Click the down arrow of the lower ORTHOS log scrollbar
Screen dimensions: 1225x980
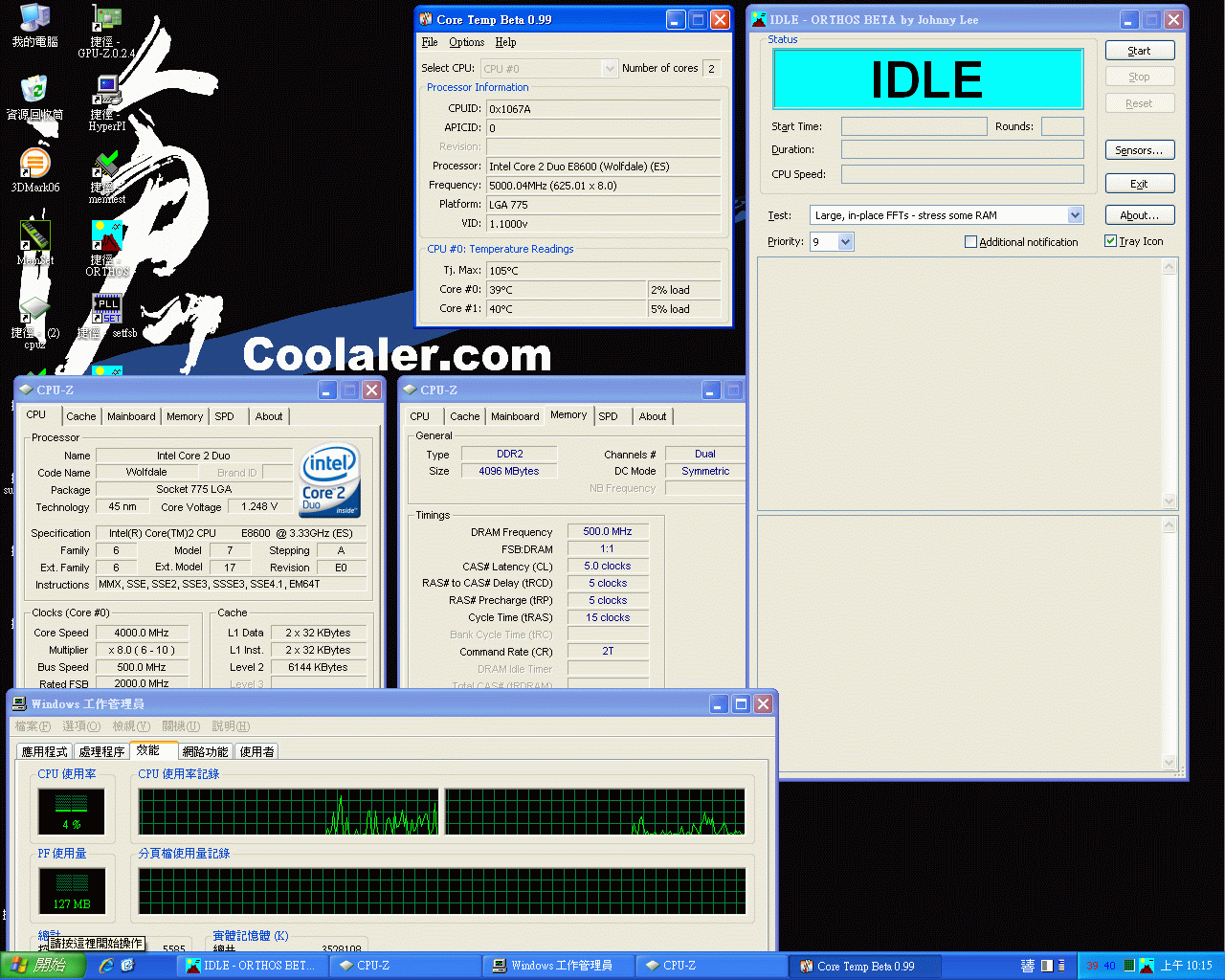click(x=1169, y=763)
